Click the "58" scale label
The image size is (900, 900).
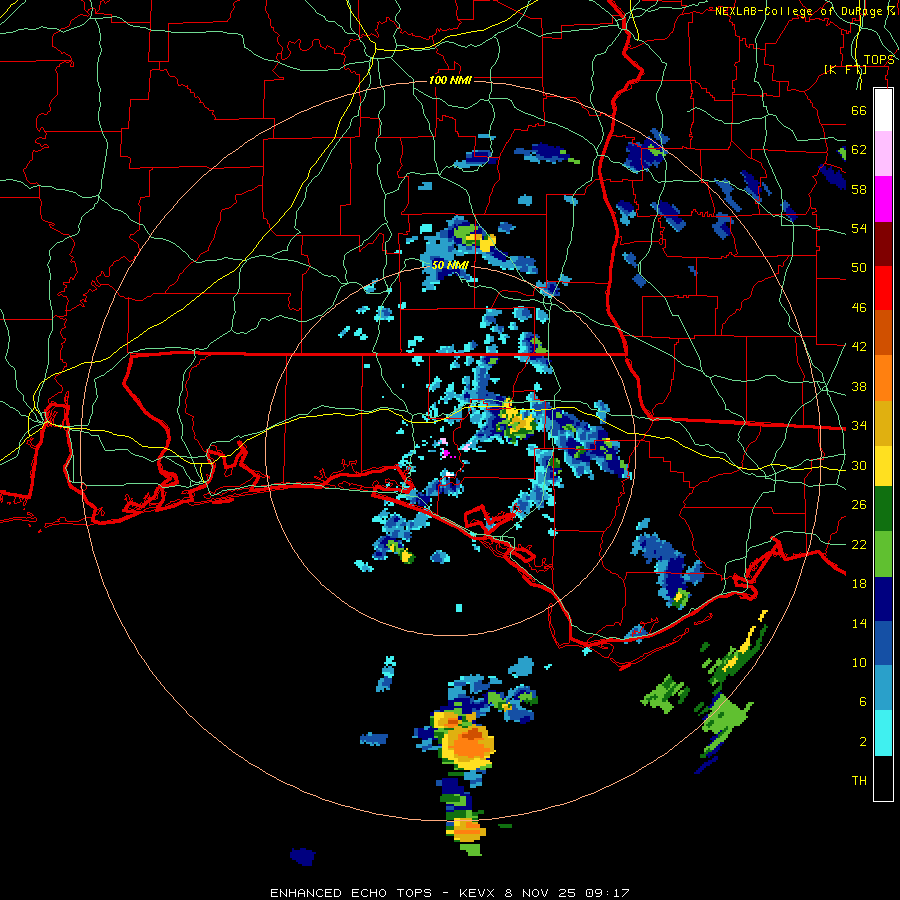point(859,189)
